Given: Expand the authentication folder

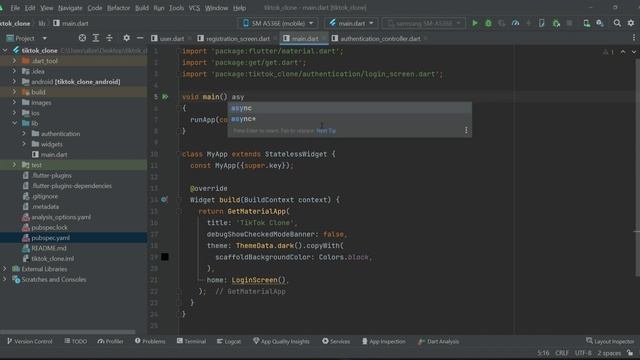Looking at the screenshot, I should [24, 133].
